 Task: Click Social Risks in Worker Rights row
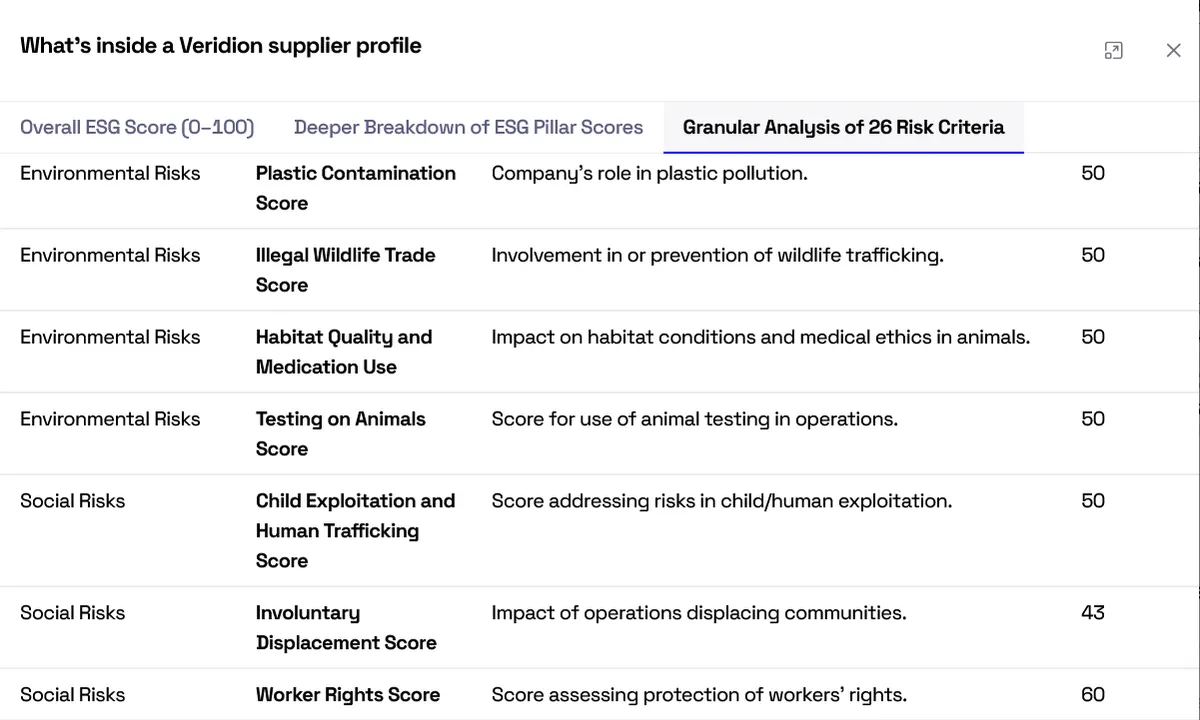click(73, 695)
